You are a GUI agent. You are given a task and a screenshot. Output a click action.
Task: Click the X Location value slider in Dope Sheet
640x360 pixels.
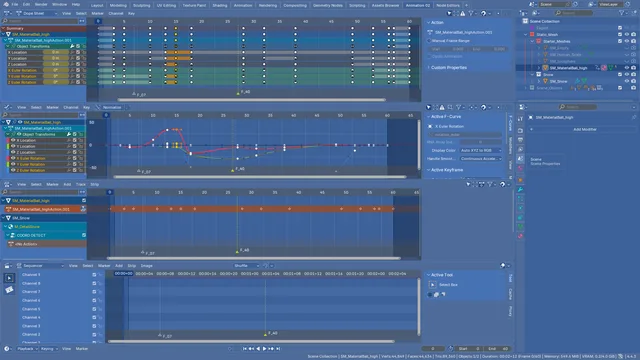pyautogui.click(x=56, y=53)
